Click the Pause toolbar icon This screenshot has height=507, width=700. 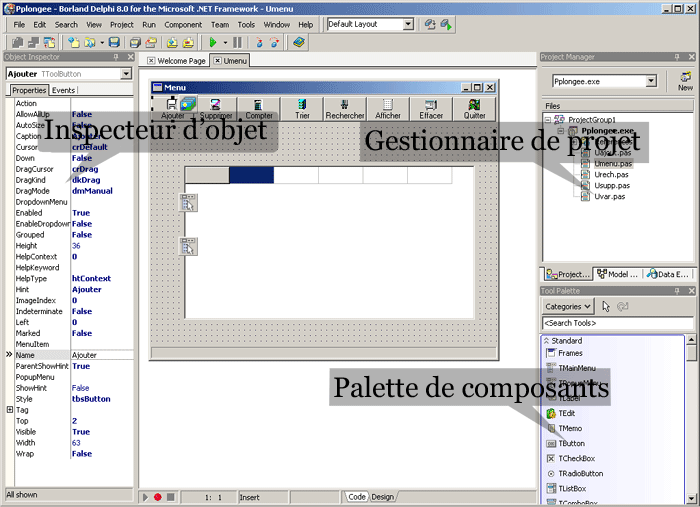tap(237, 42)
